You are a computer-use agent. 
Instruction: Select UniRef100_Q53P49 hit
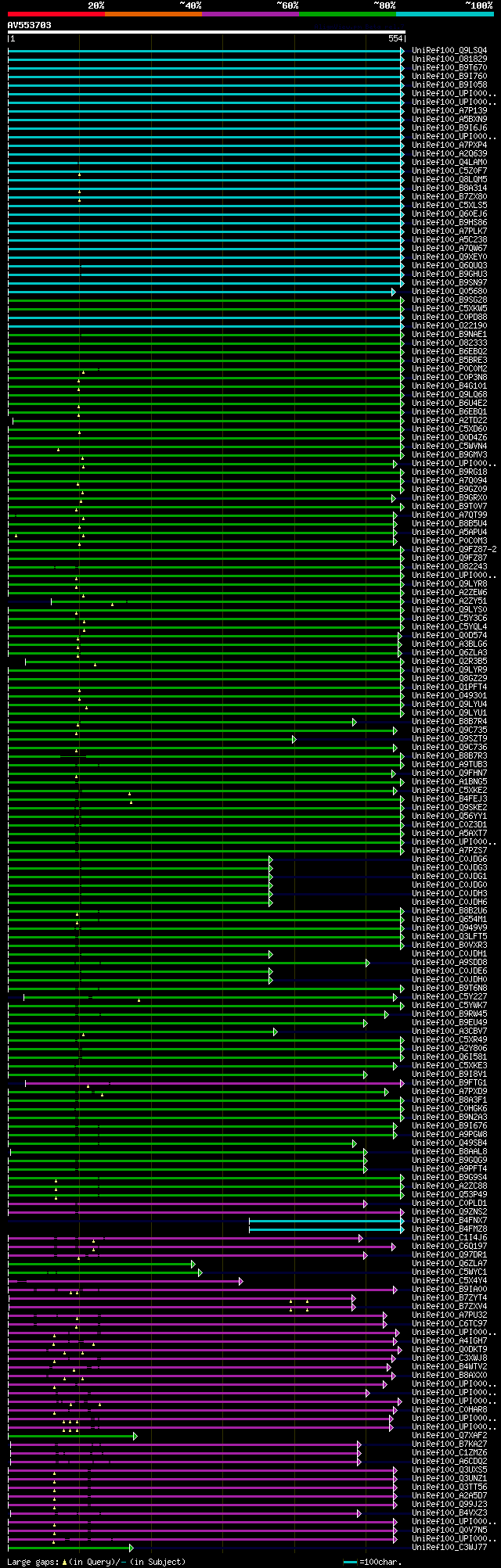tap(449, 1194)
